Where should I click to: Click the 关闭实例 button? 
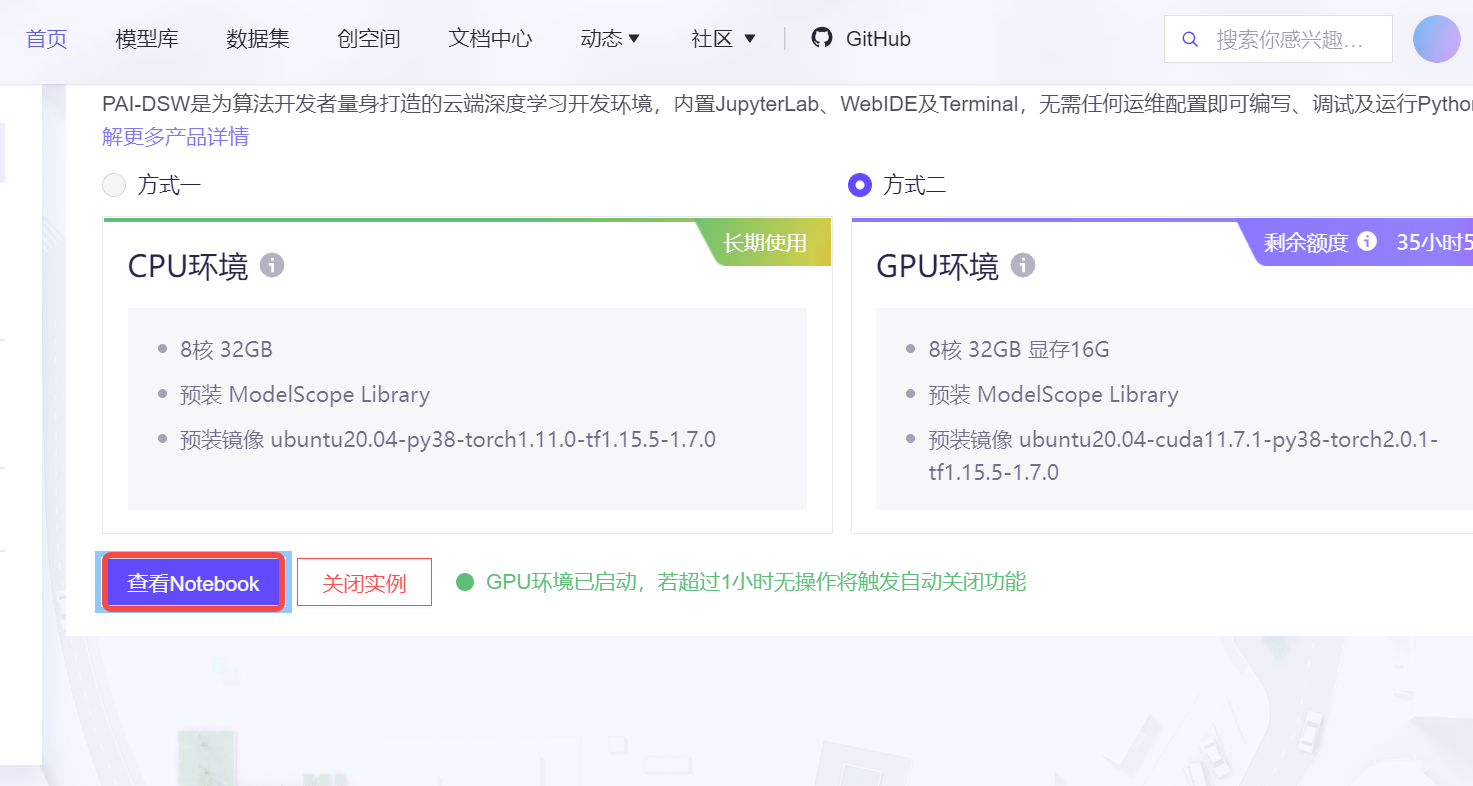[364, 583]
